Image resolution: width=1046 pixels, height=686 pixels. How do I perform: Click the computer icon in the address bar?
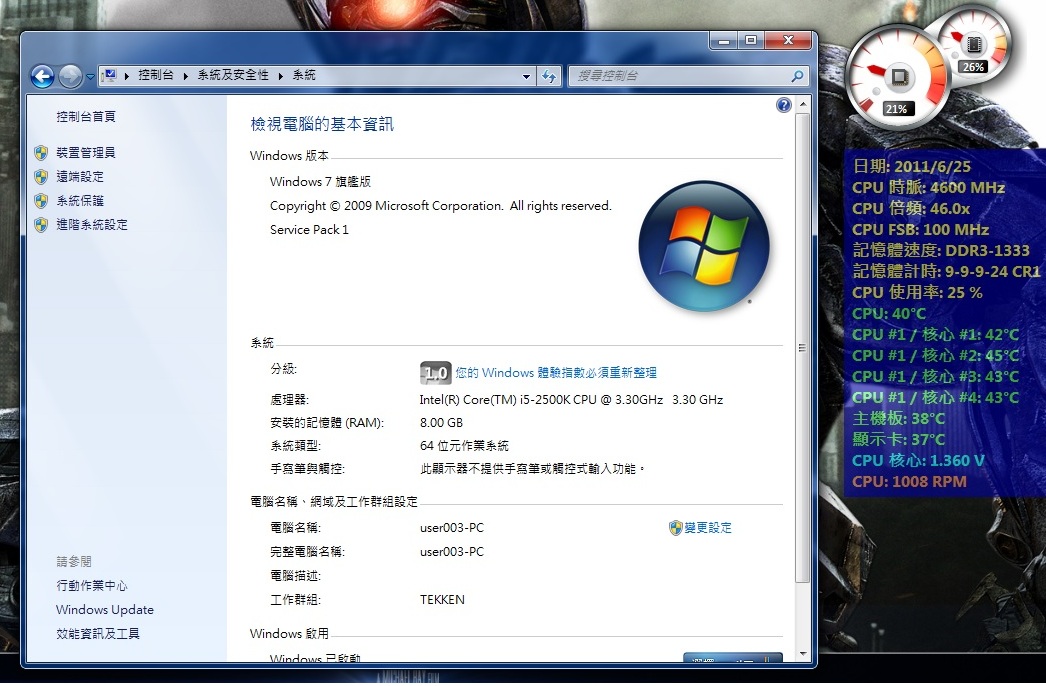click(x=111, y=76)
